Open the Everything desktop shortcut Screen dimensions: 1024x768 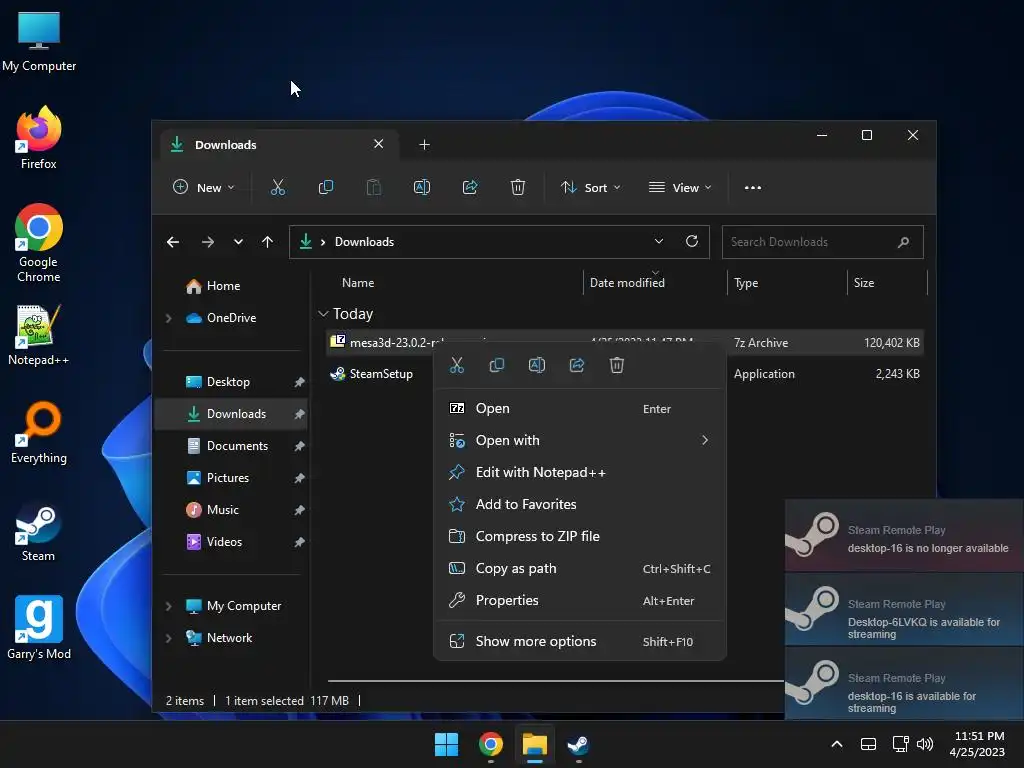(39, 433)
